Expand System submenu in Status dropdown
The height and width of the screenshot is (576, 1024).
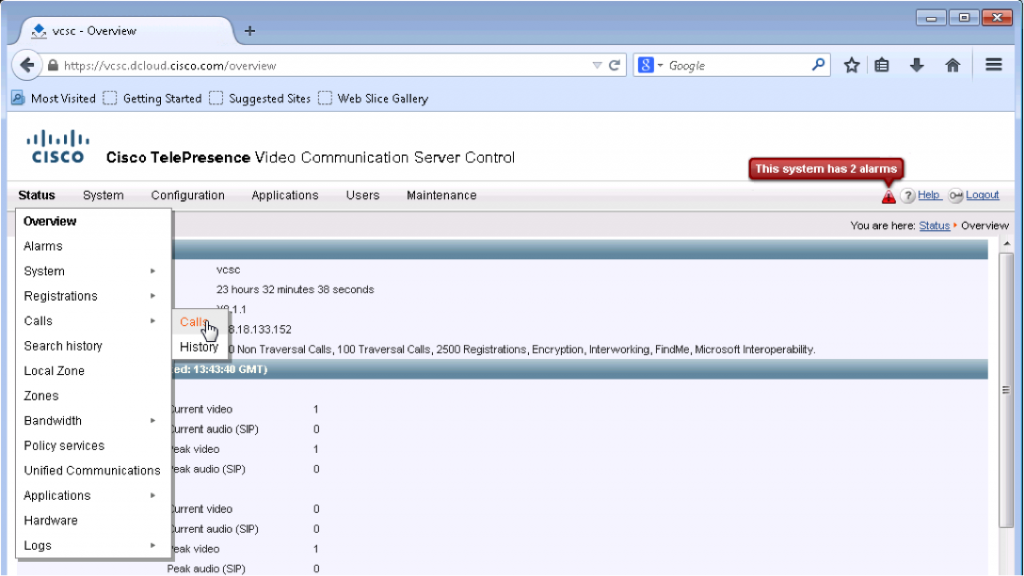click(x=93, y=271)
